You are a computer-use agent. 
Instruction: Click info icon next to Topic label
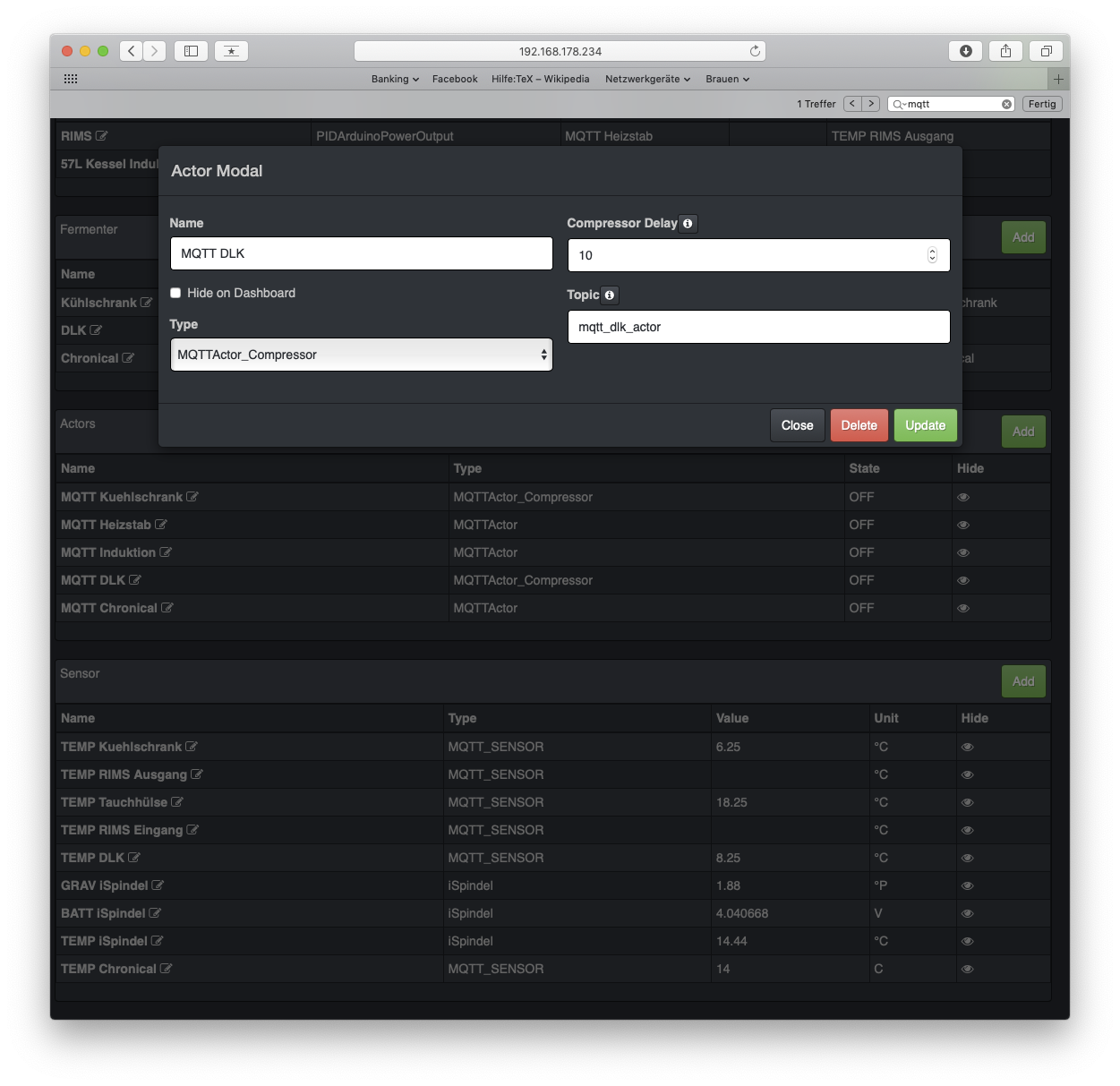coord(609,295)
